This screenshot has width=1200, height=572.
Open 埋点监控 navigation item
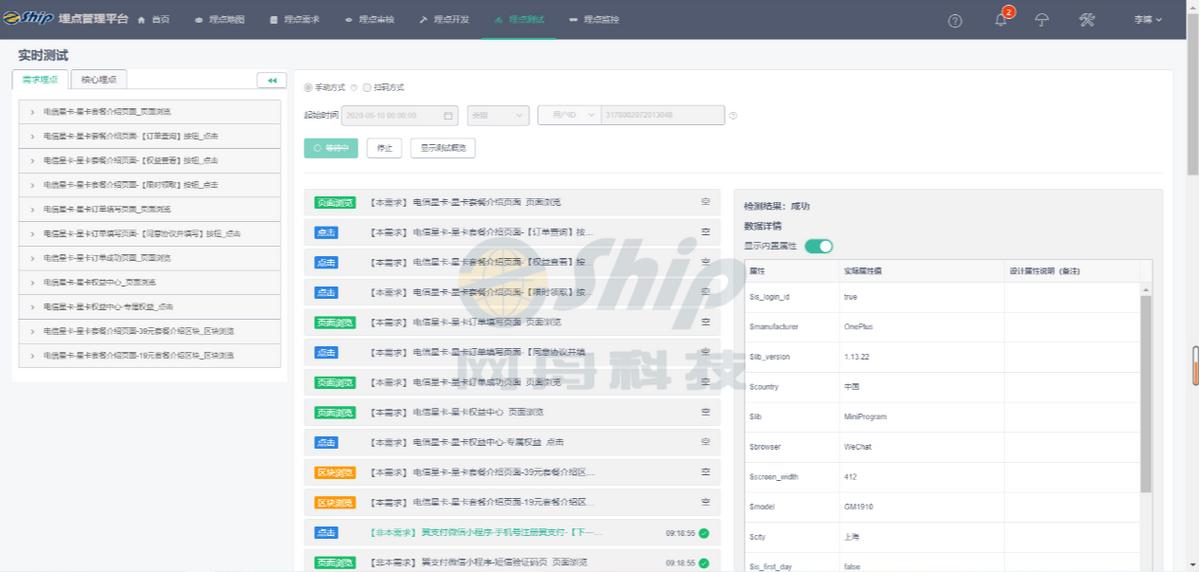click(594, 20)
